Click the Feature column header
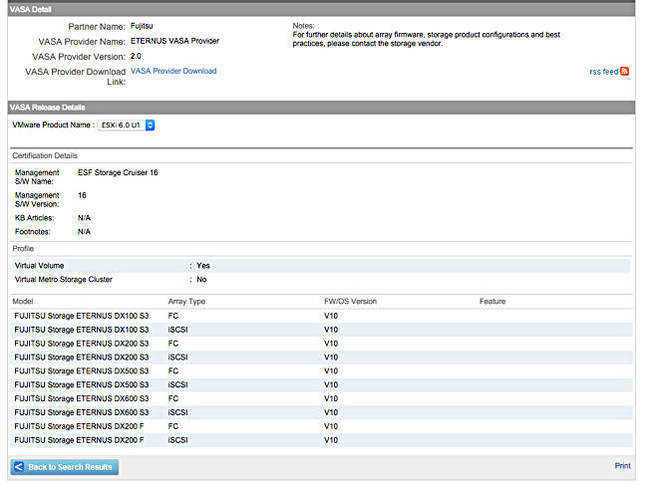The height and width of the screenshot is (485, 648). (492, 301)
